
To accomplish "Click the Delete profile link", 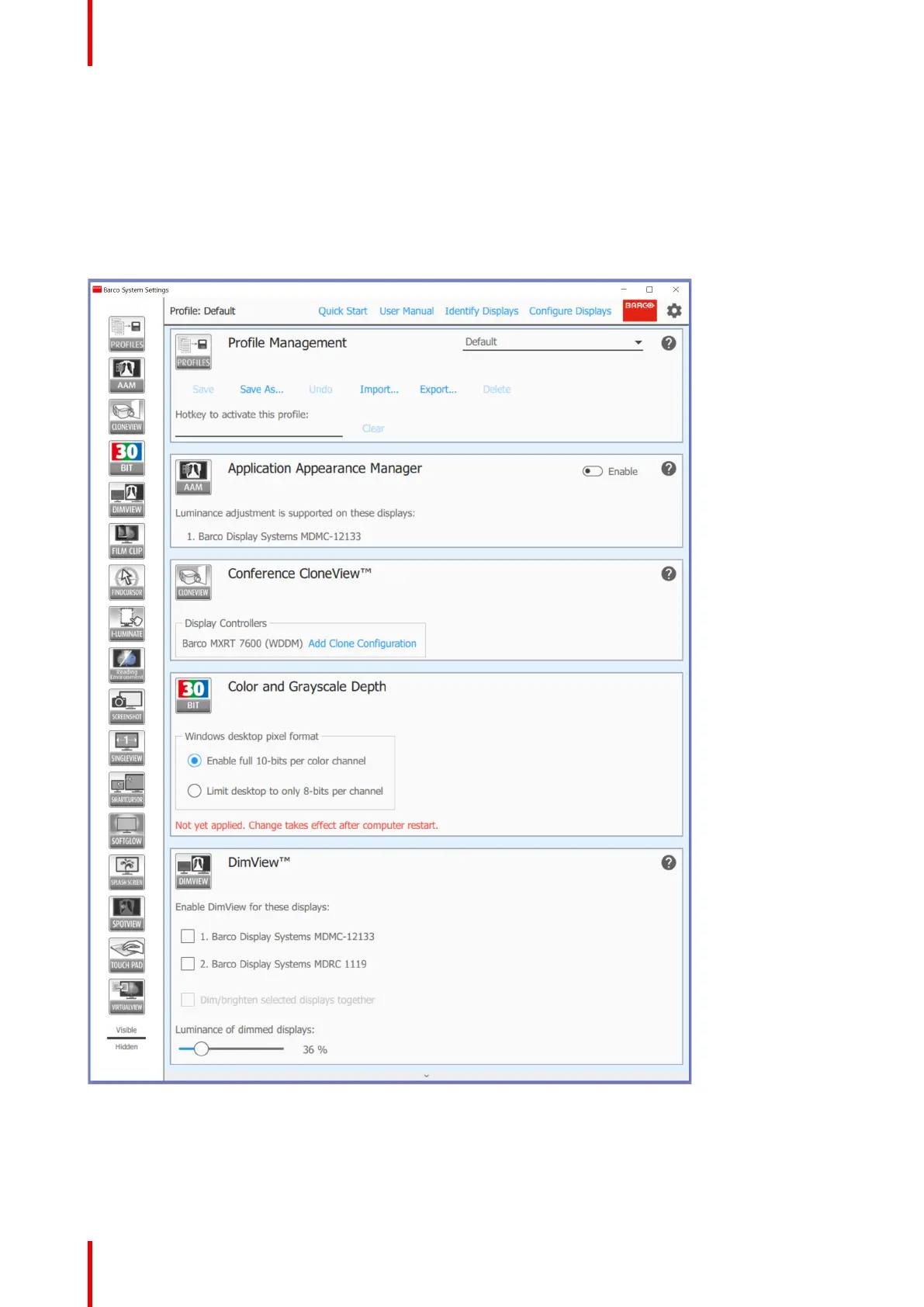I will [497, 390].
